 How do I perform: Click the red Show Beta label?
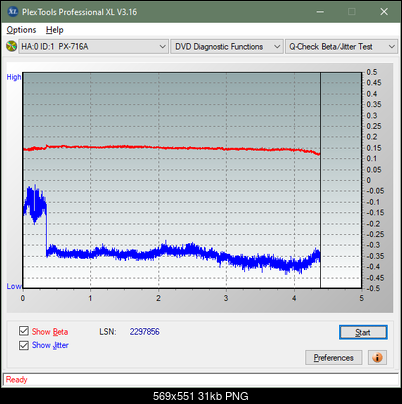tap(50, 332)
